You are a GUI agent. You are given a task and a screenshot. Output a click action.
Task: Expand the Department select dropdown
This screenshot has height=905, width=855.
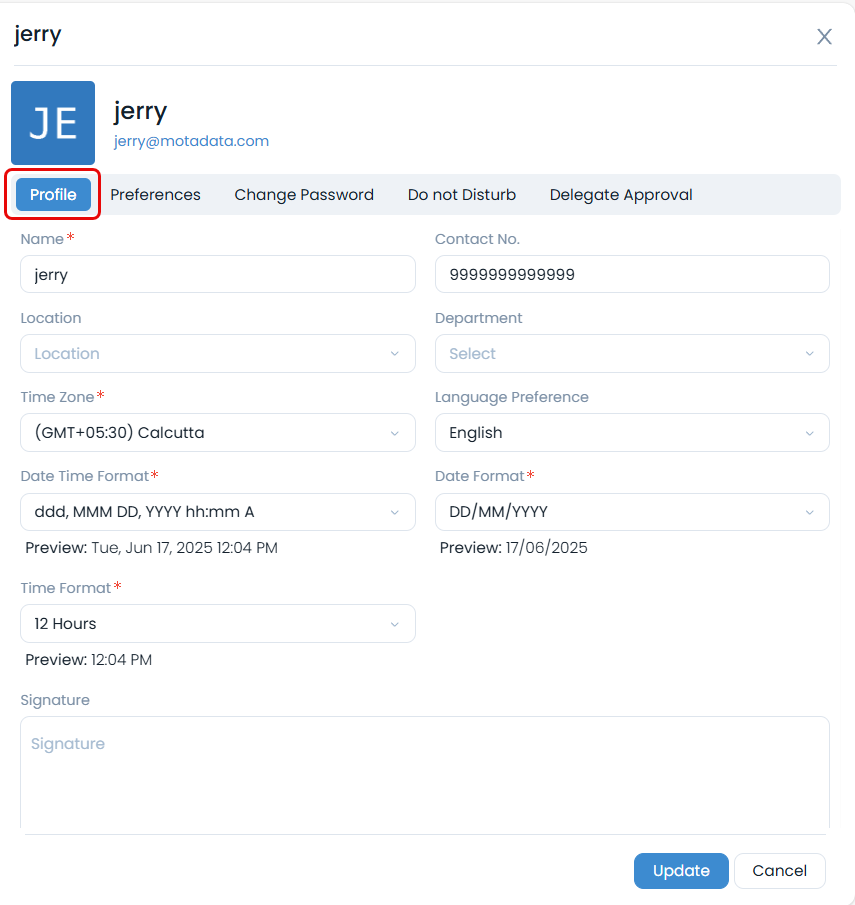tap(632, 353)
